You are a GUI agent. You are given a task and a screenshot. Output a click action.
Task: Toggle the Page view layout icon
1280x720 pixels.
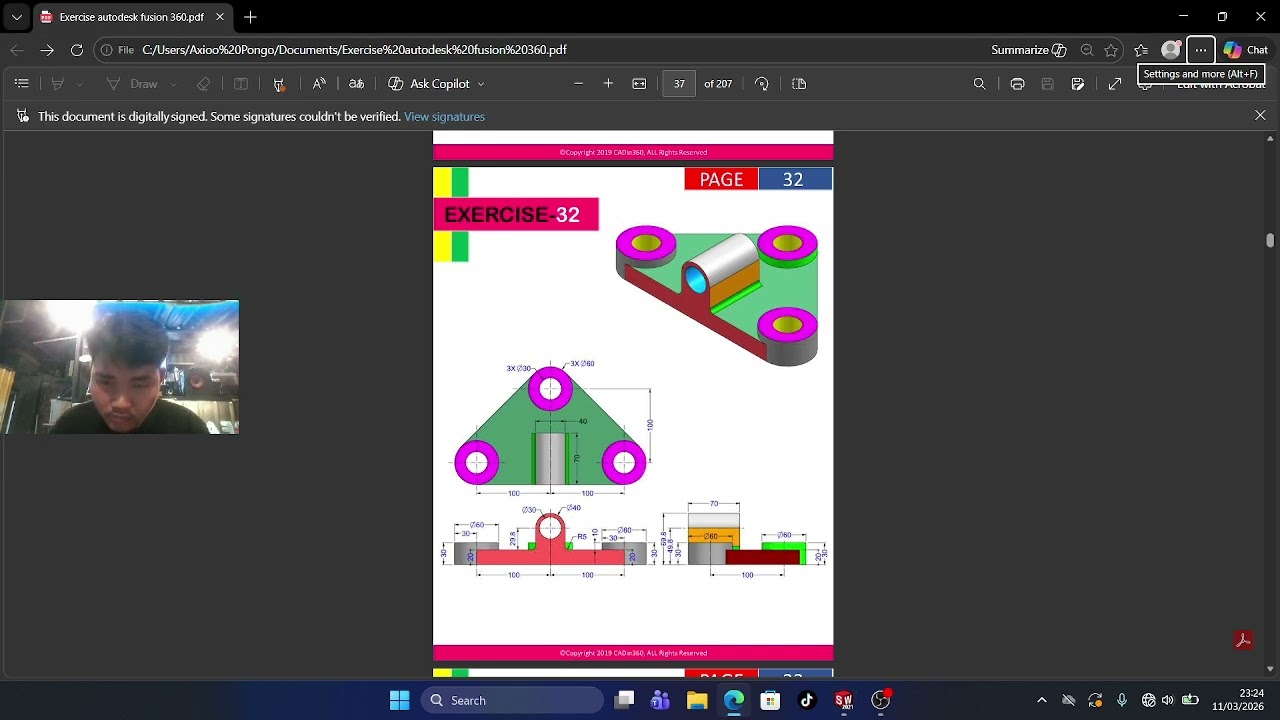[x=799, y=84]
